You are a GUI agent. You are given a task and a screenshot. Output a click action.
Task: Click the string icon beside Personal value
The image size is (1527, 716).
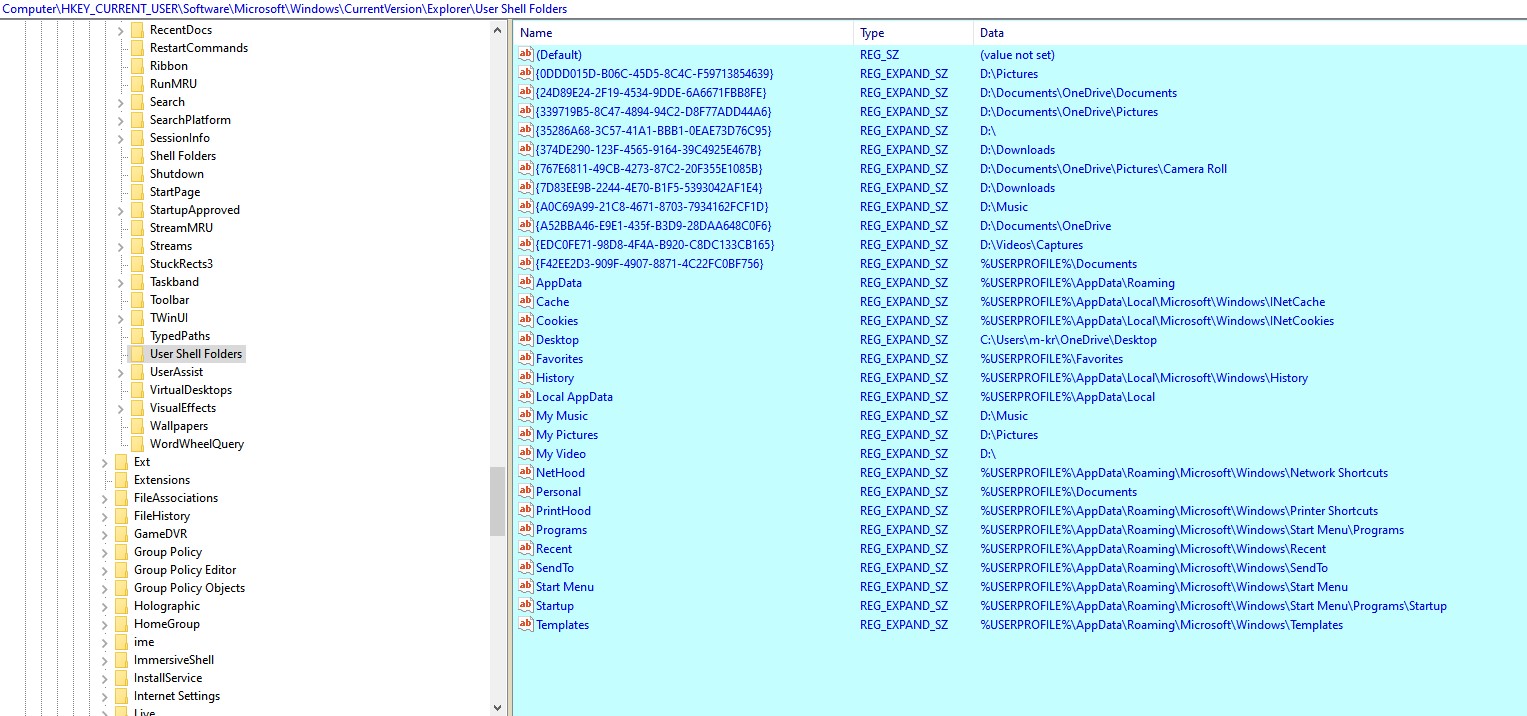[x=526, y=492]
